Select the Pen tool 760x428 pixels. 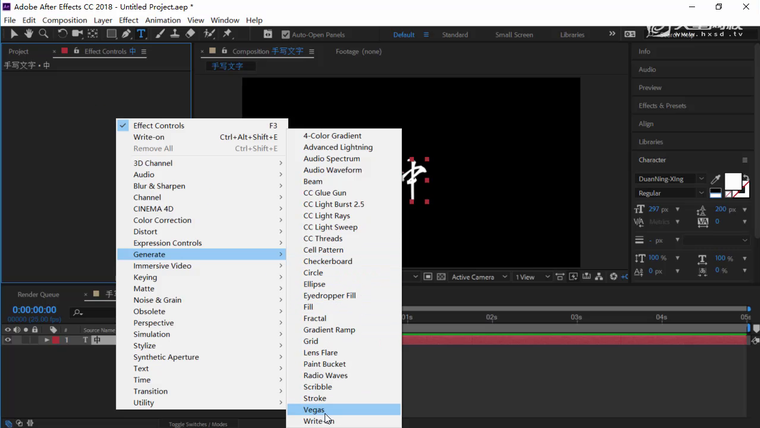click(x=127, y=34)
